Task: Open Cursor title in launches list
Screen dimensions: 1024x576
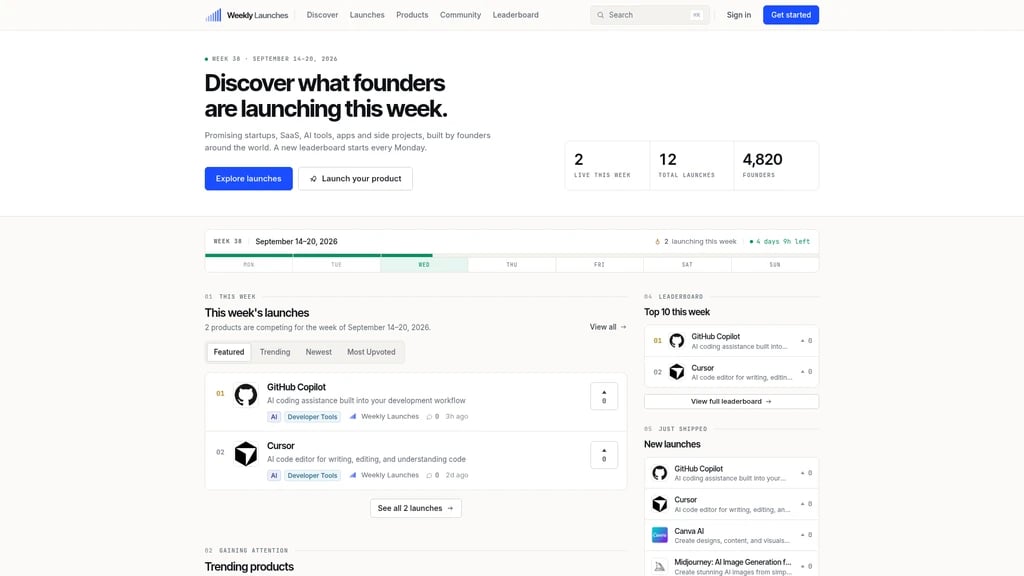Action: pyautogui.click(x=281, y=446)
